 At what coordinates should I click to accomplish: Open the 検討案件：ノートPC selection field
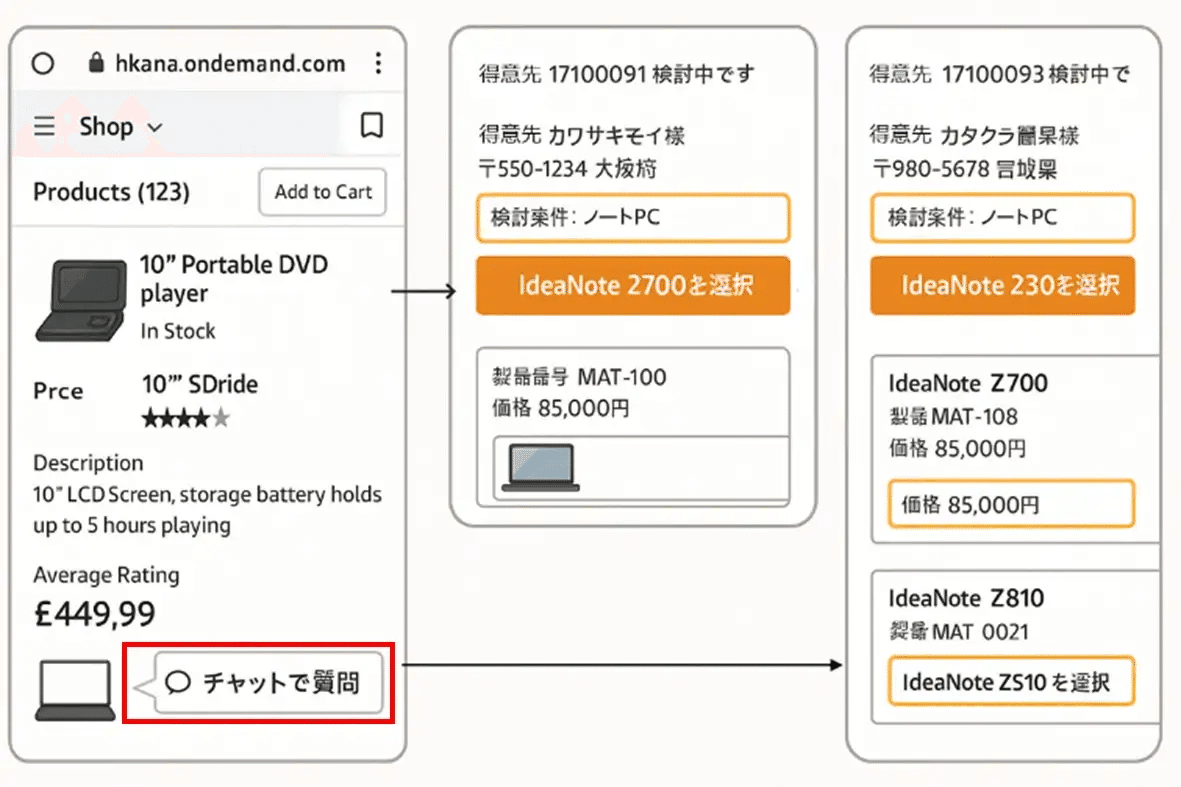[x=632, y=218]
